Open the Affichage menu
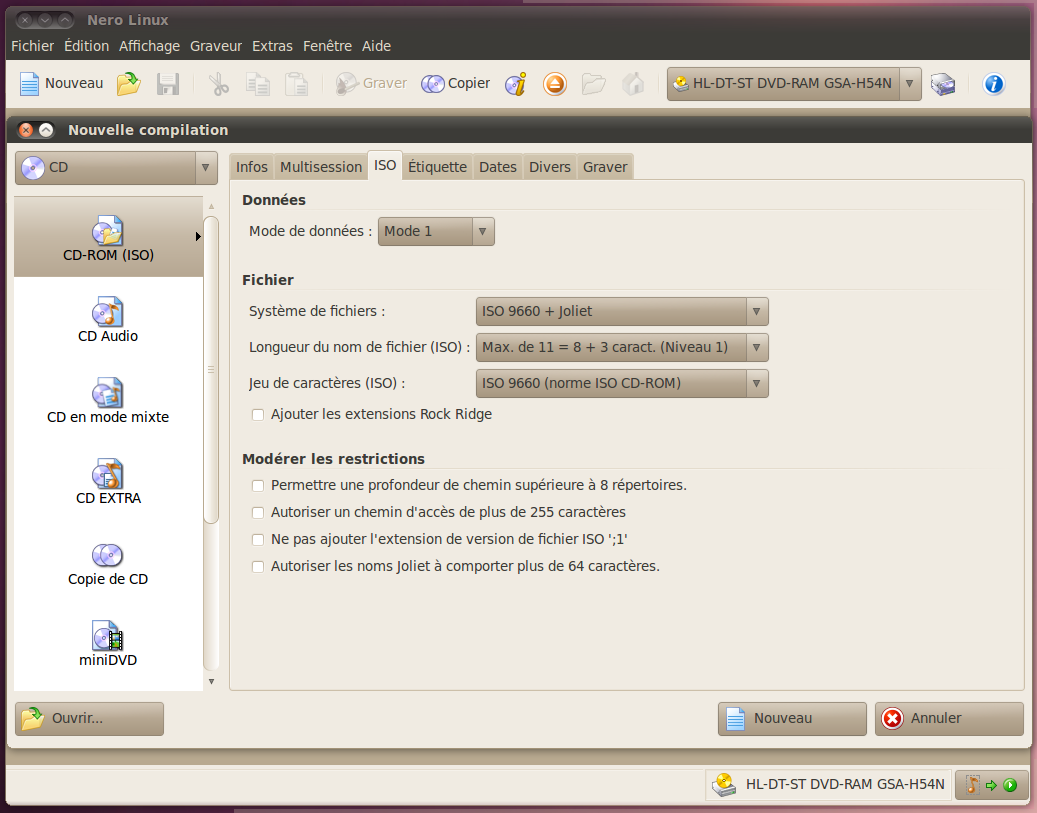Image resolution: width=1037 pixels, height=813 pixels. click(149, 46)
